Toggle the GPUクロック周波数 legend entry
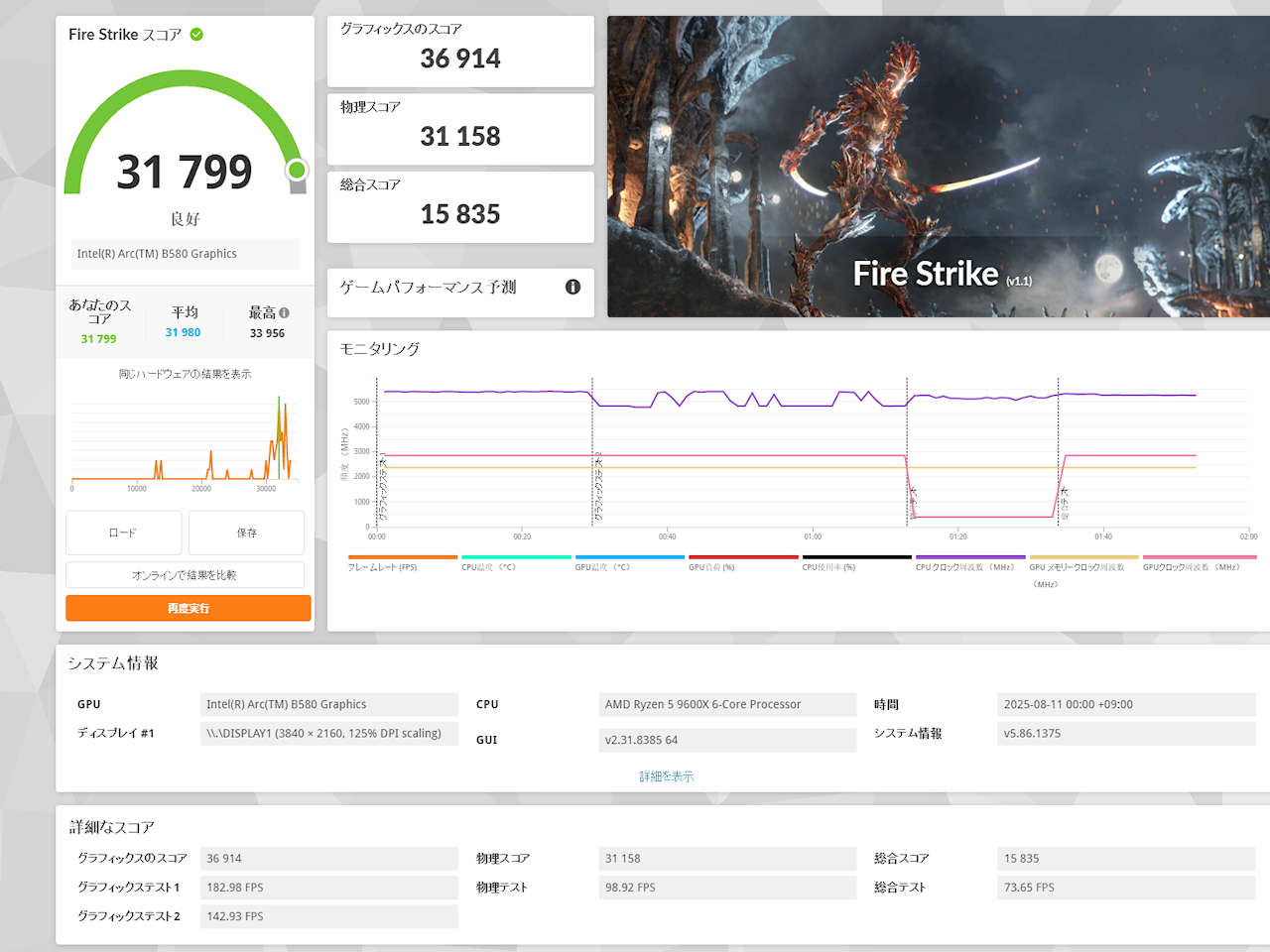This screenshot has height=952, width=1270. click(1198, 562)
